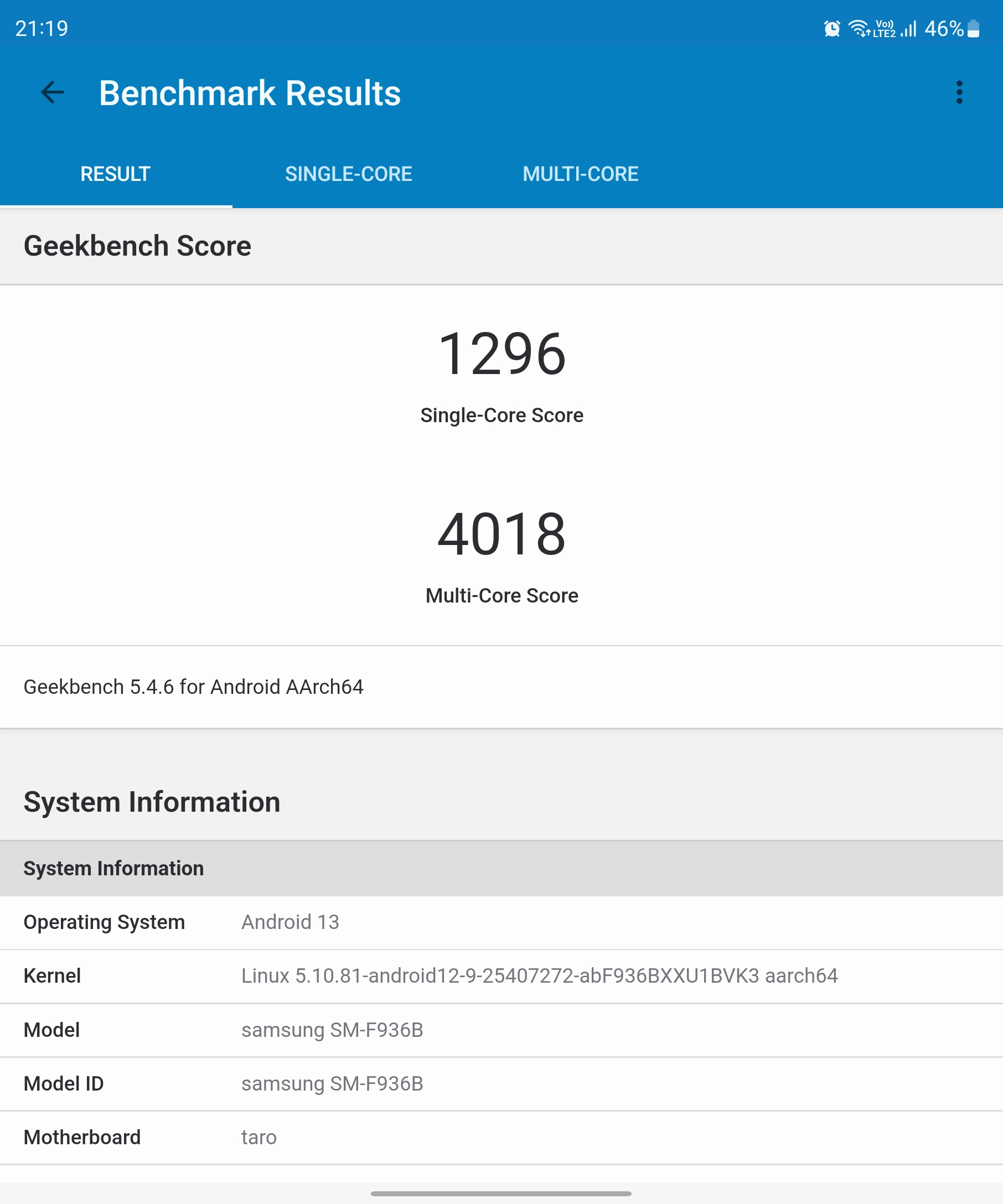Tap the Model ID value samsung SM-F936B
Screen dimensions: 1003x1204
tap(332, 1084)
